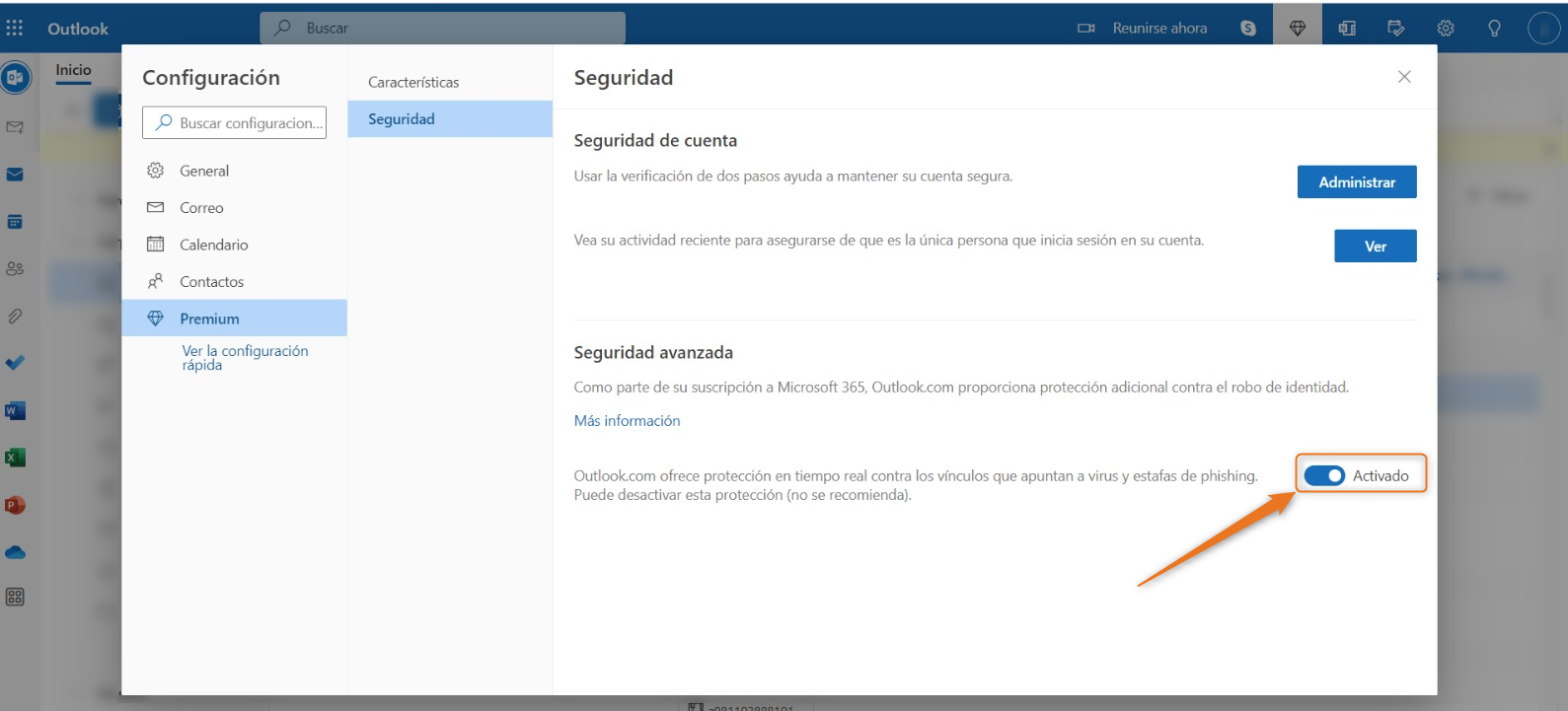Image resolution: width=1568 pixels, height=711 pixels.
Task: Open the OneNote feed icon in header
Action: coord(1347,28)
